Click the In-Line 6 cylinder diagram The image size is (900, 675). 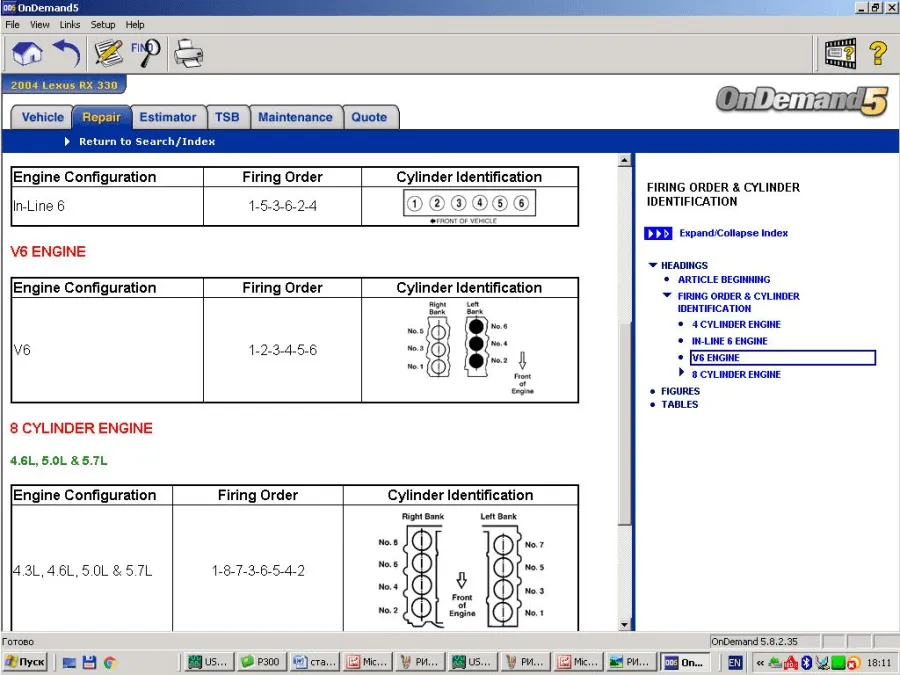click(x=470, y=206)
